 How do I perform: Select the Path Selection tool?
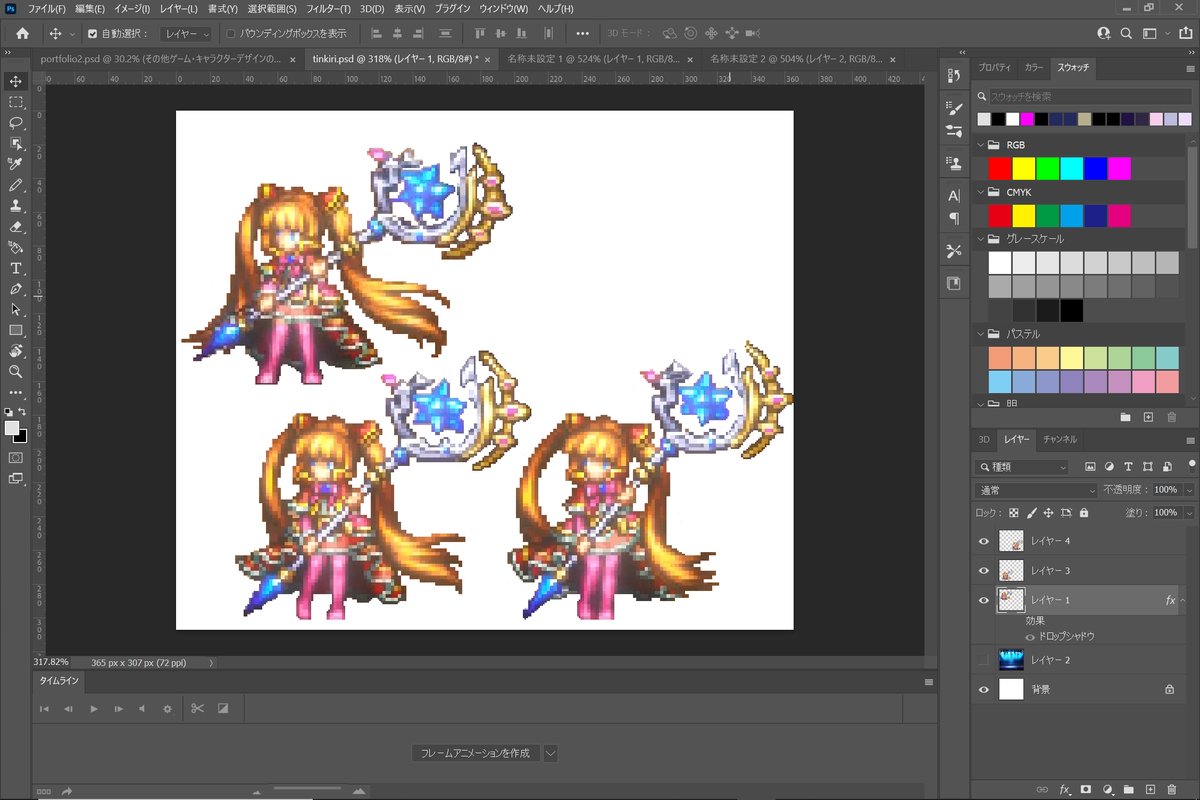click(16, 309)
